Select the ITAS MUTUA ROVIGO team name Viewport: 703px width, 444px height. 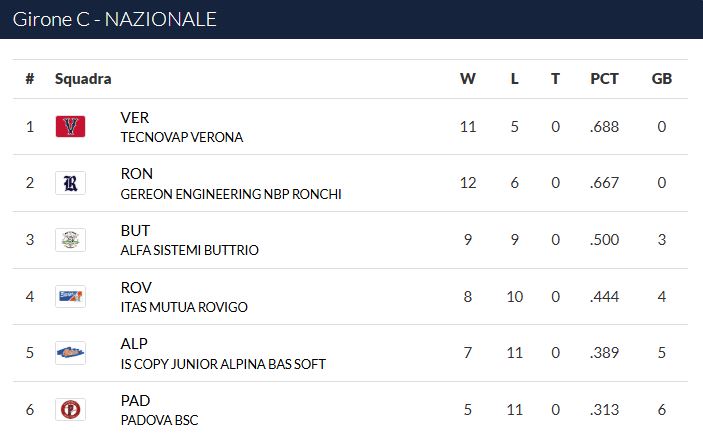coord(184,307)
